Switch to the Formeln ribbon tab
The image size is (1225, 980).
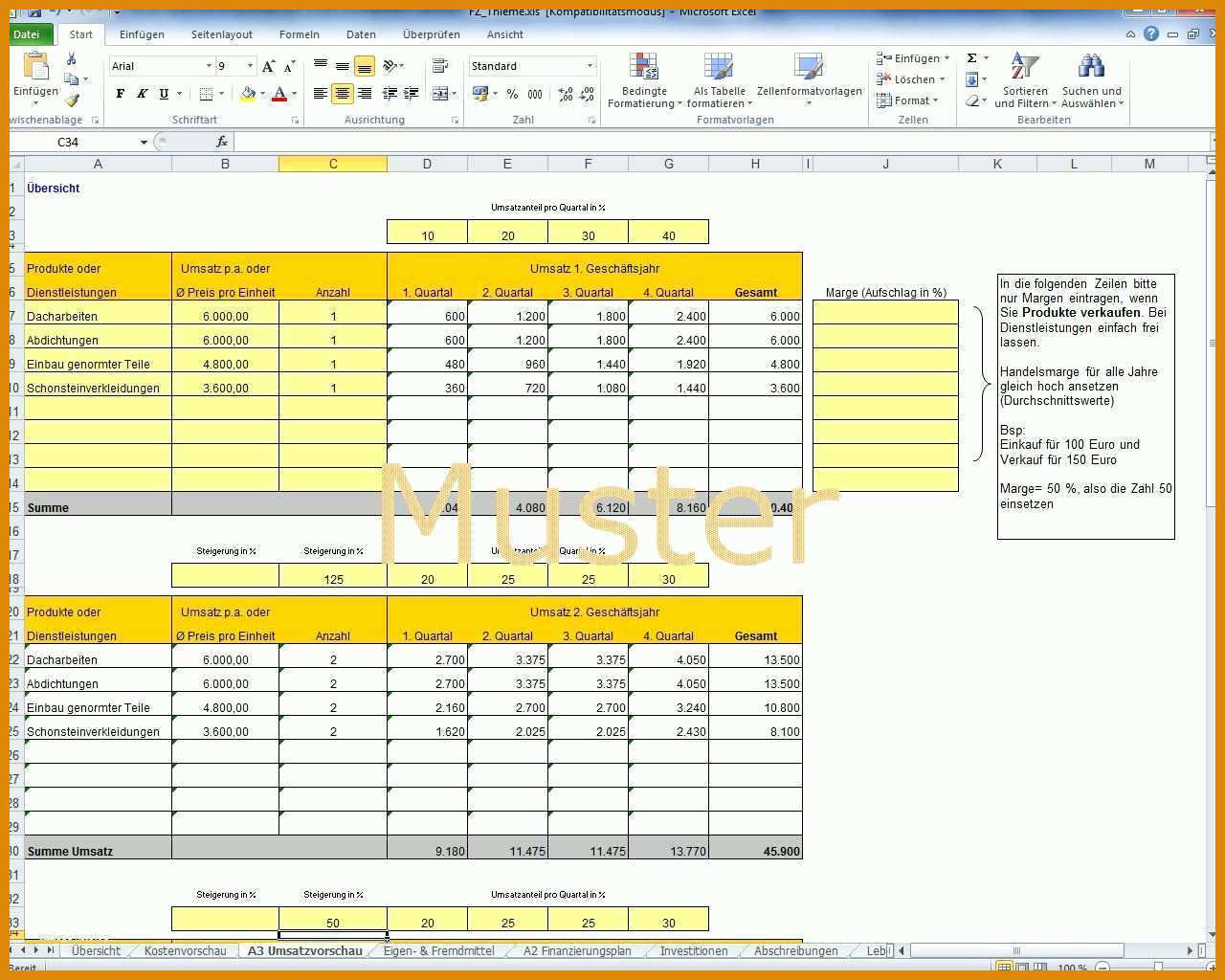click(300, 34)
